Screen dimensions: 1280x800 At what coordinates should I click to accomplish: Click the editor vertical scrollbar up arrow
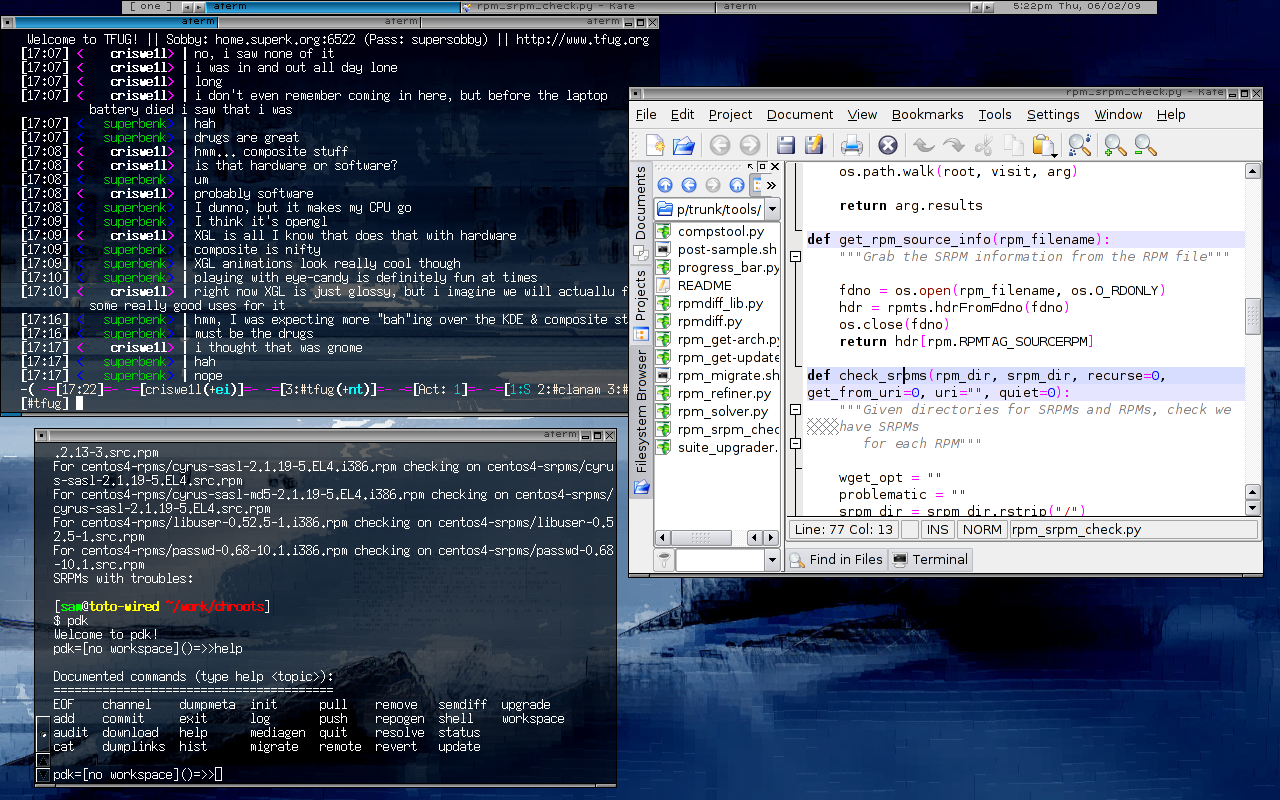(x=1253, y=172)
